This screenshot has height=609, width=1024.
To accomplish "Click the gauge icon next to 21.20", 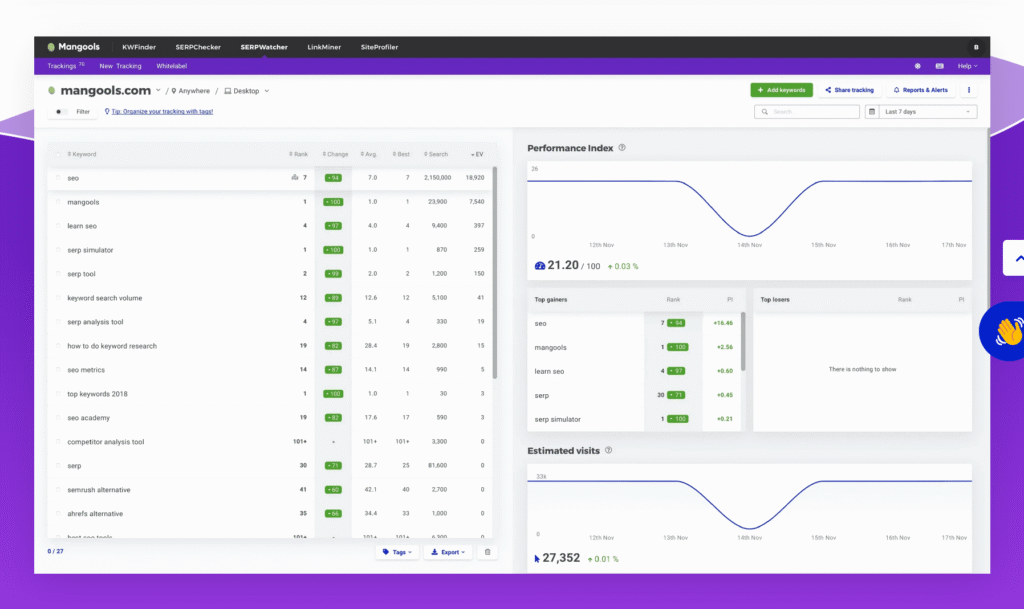I will tap(539, 266).
